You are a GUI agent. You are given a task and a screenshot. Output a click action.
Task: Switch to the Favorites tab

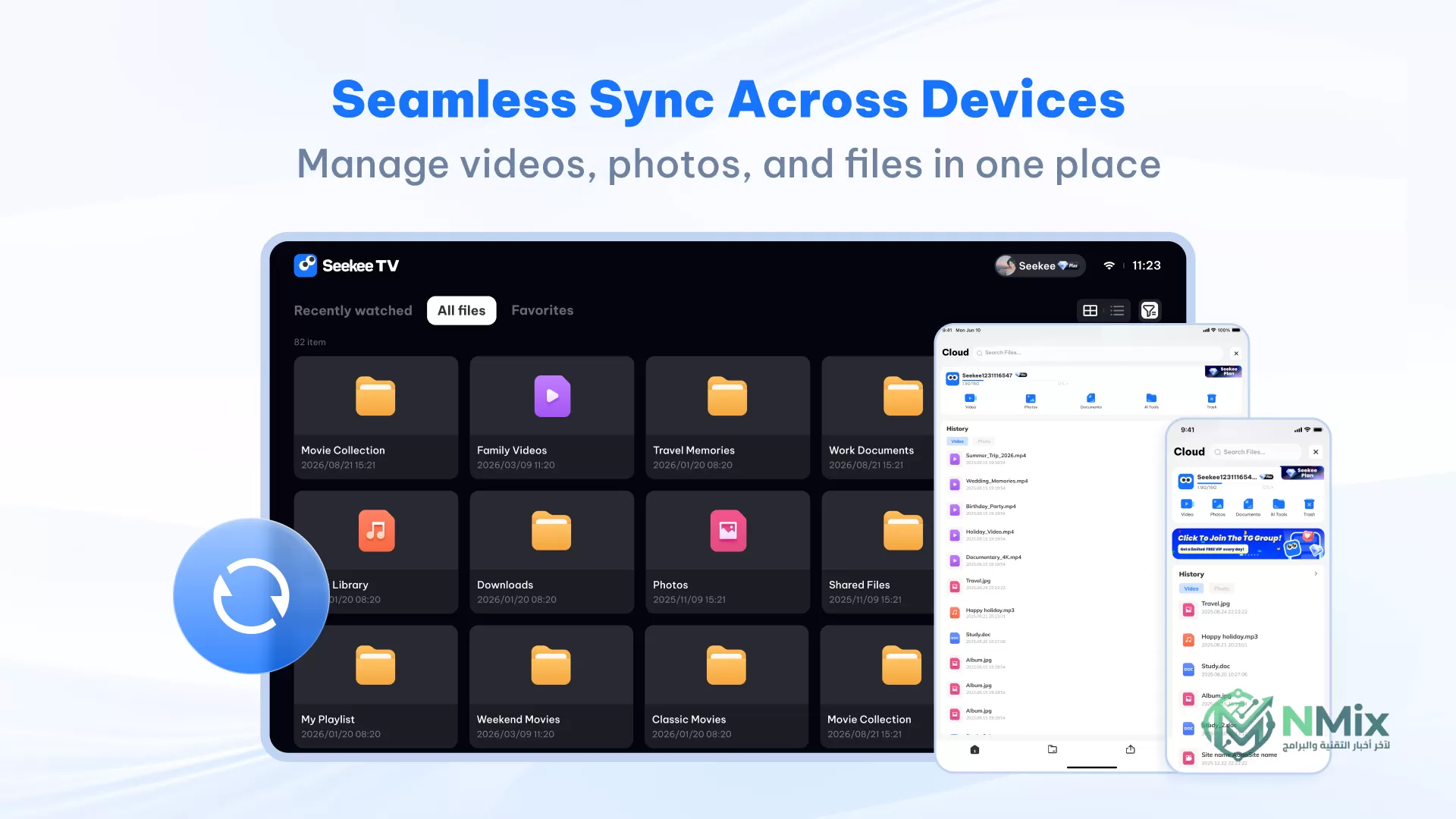542,310
